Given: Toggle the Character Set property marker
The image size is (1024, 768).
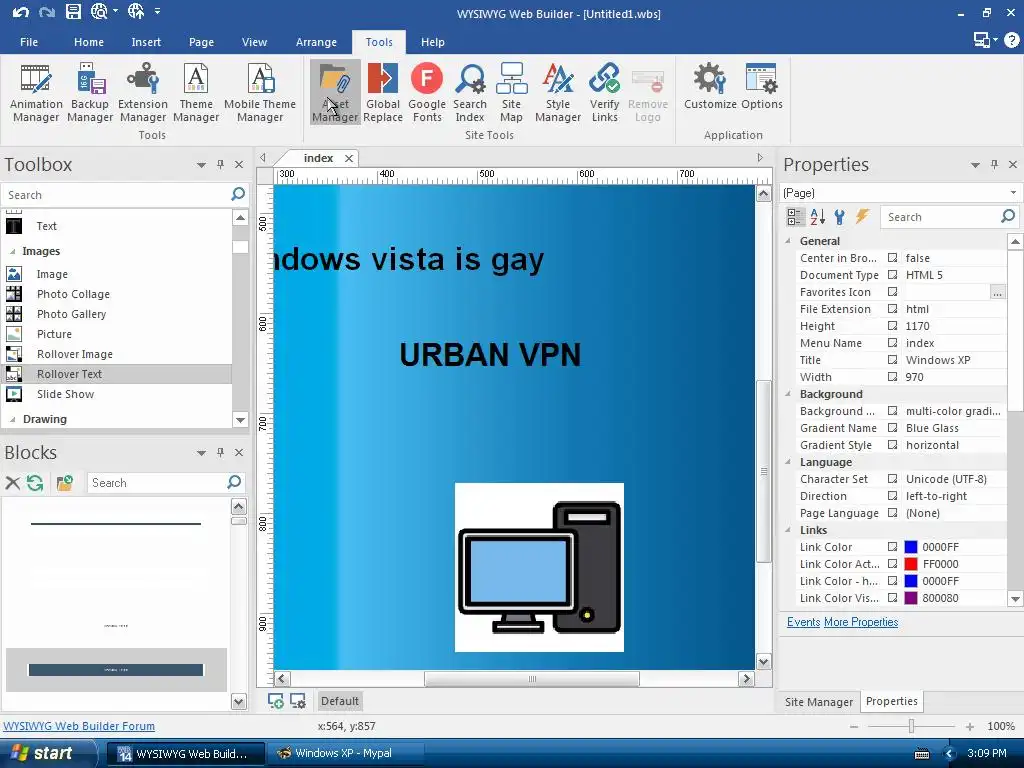Looking at the screenshot, I should pos(892,479).
